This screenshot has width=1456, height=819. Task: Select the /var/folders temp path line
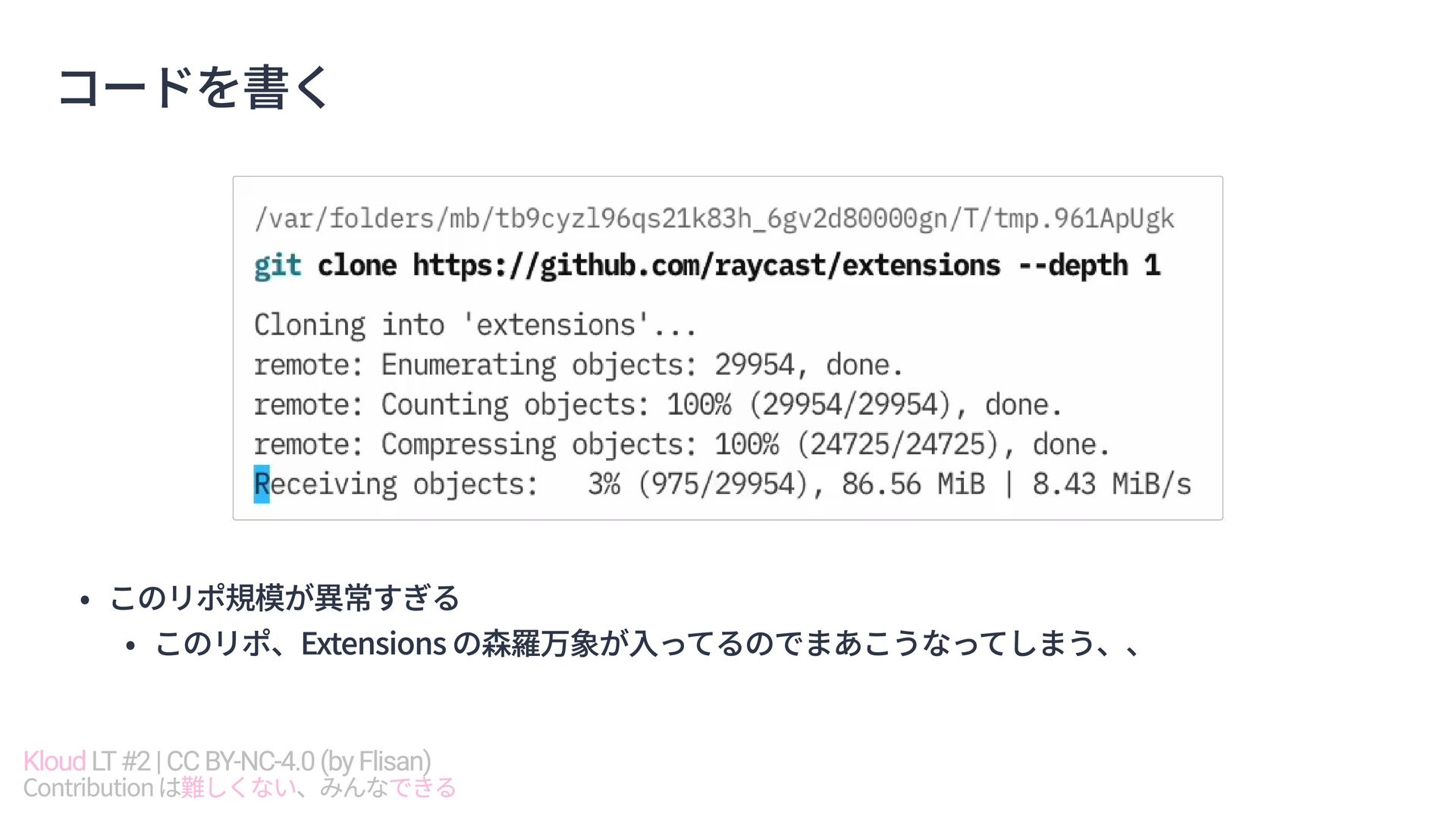point(714,219)
